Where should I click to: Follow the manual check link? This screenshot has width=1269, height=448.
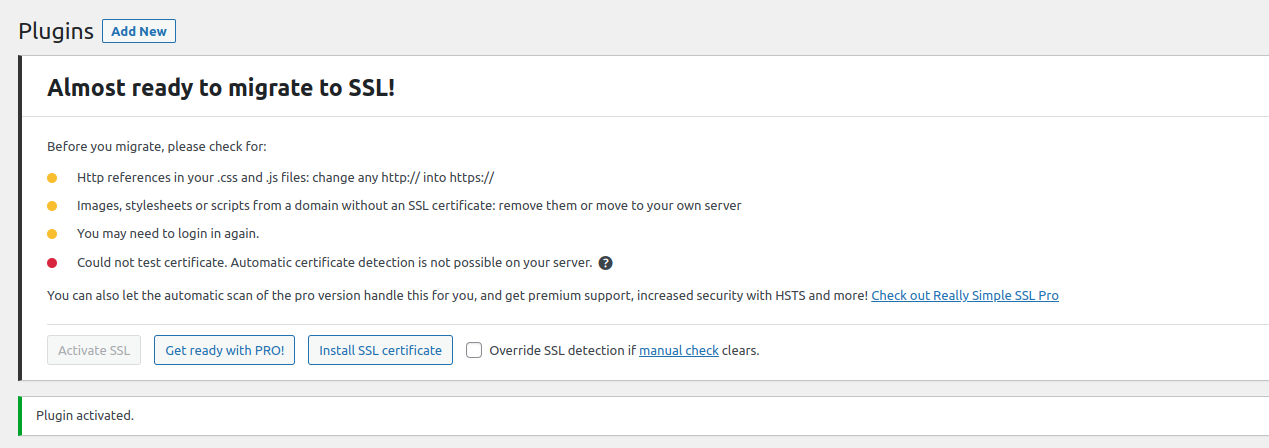(x=678, y=351)
